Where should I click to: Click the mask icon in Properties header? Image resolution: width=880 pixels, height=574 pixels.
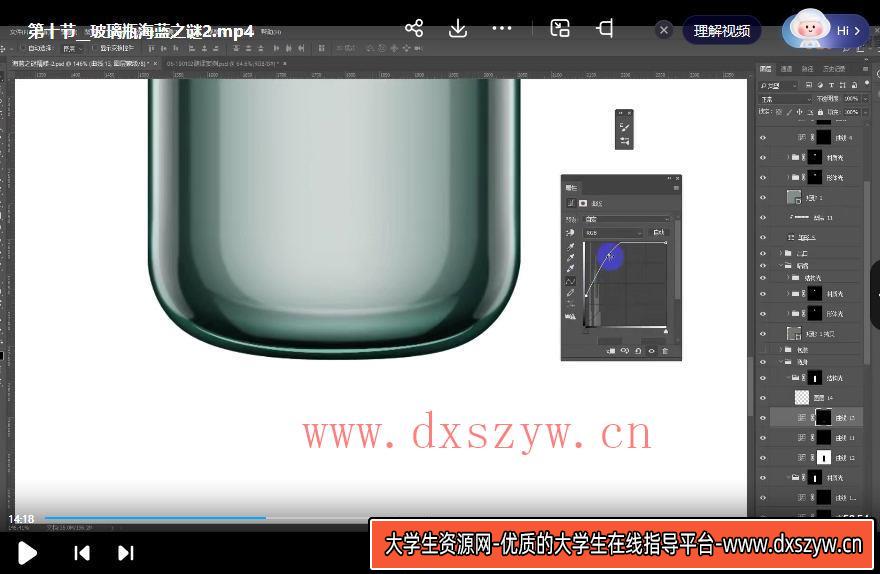tap(583, 203)
